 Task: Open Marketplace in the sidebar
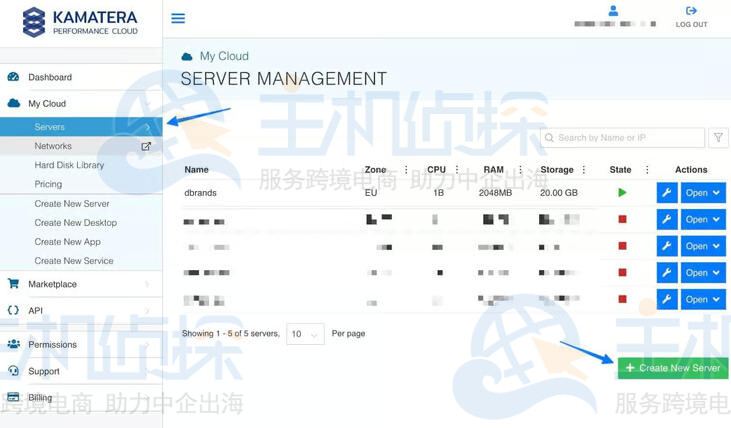(x=52, y=284)
